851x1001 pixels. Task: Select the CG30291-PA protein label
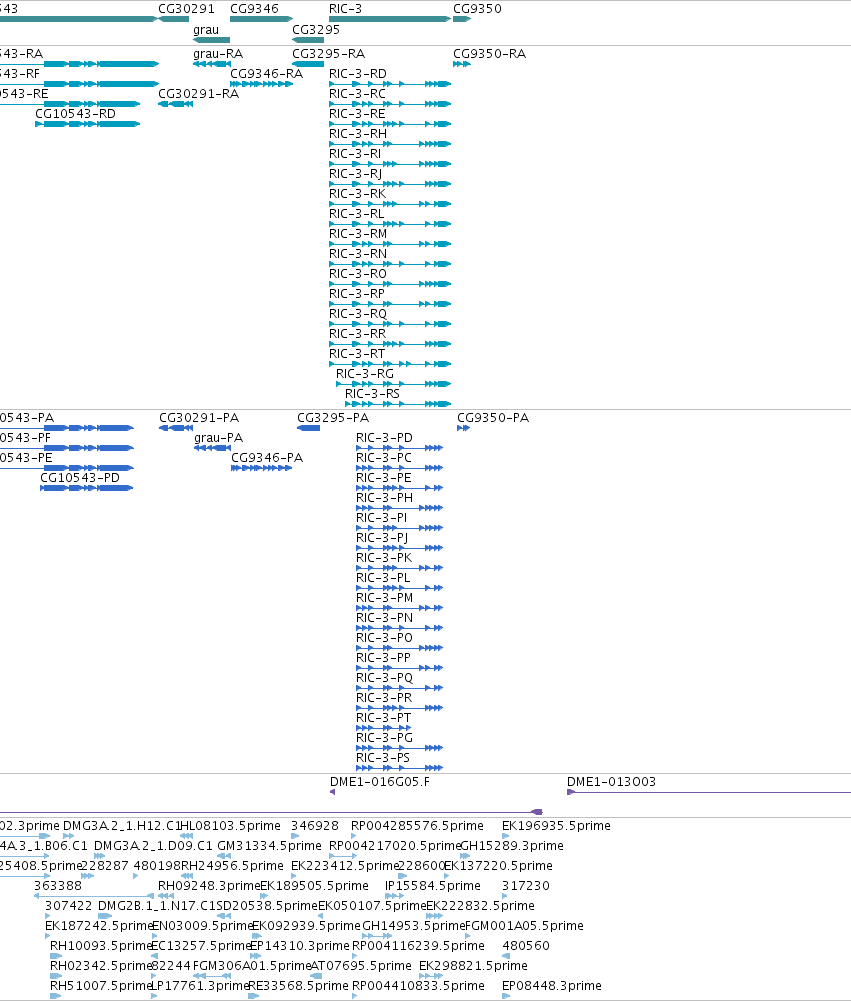[x=199, y=418]
